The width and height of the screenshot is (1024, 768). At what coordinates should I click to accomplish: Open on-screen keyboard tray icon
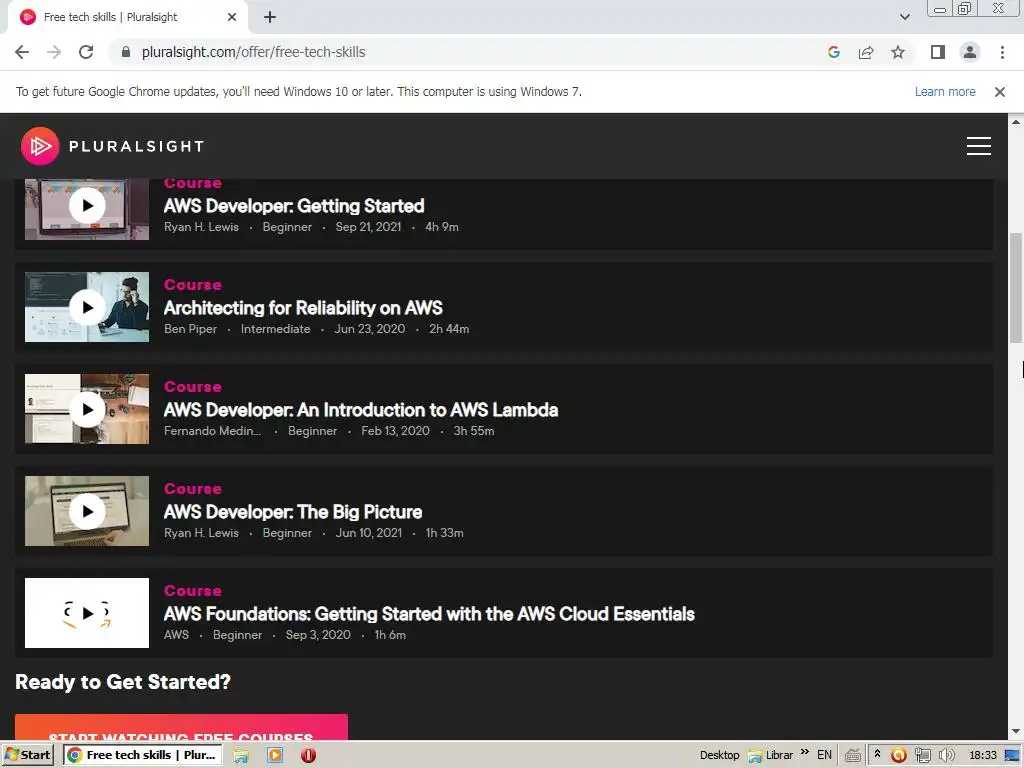tap(853, 756)
